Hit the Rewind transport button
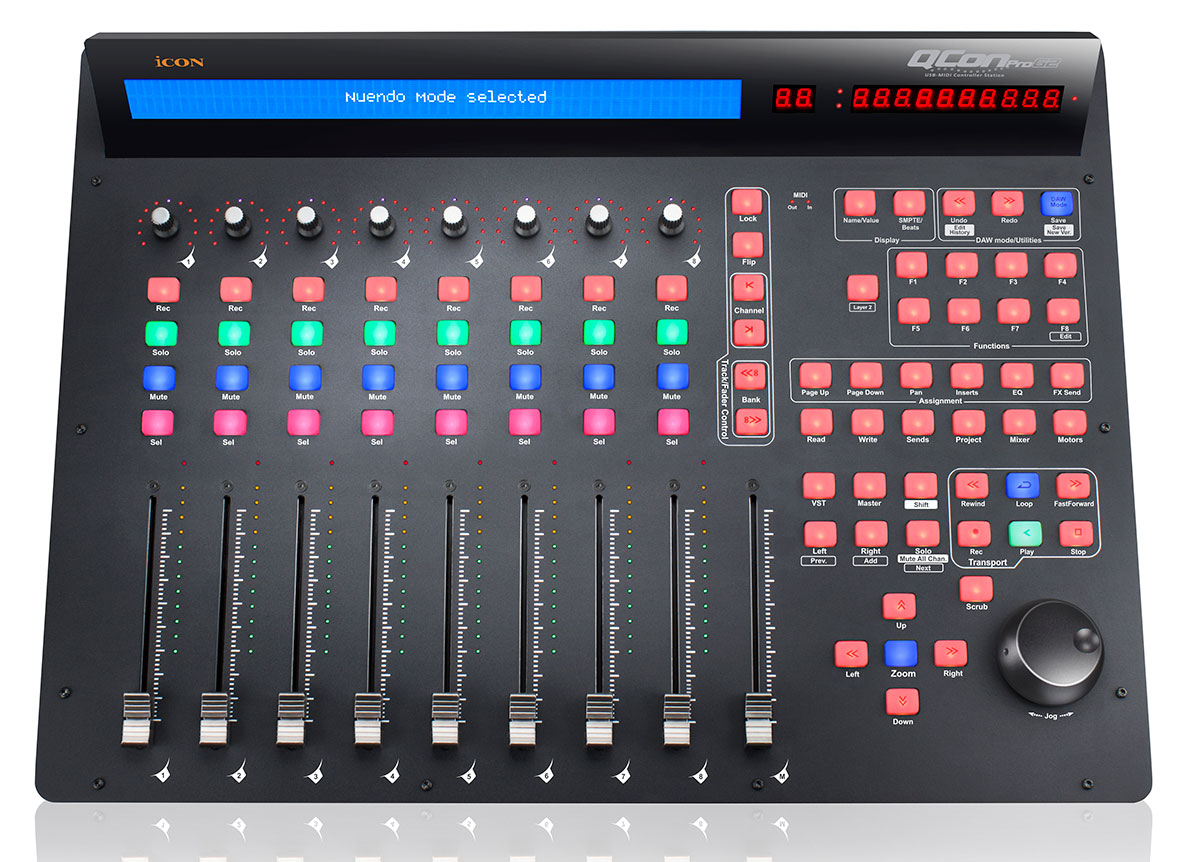1189x862 pixels. [x=972, y=485]
